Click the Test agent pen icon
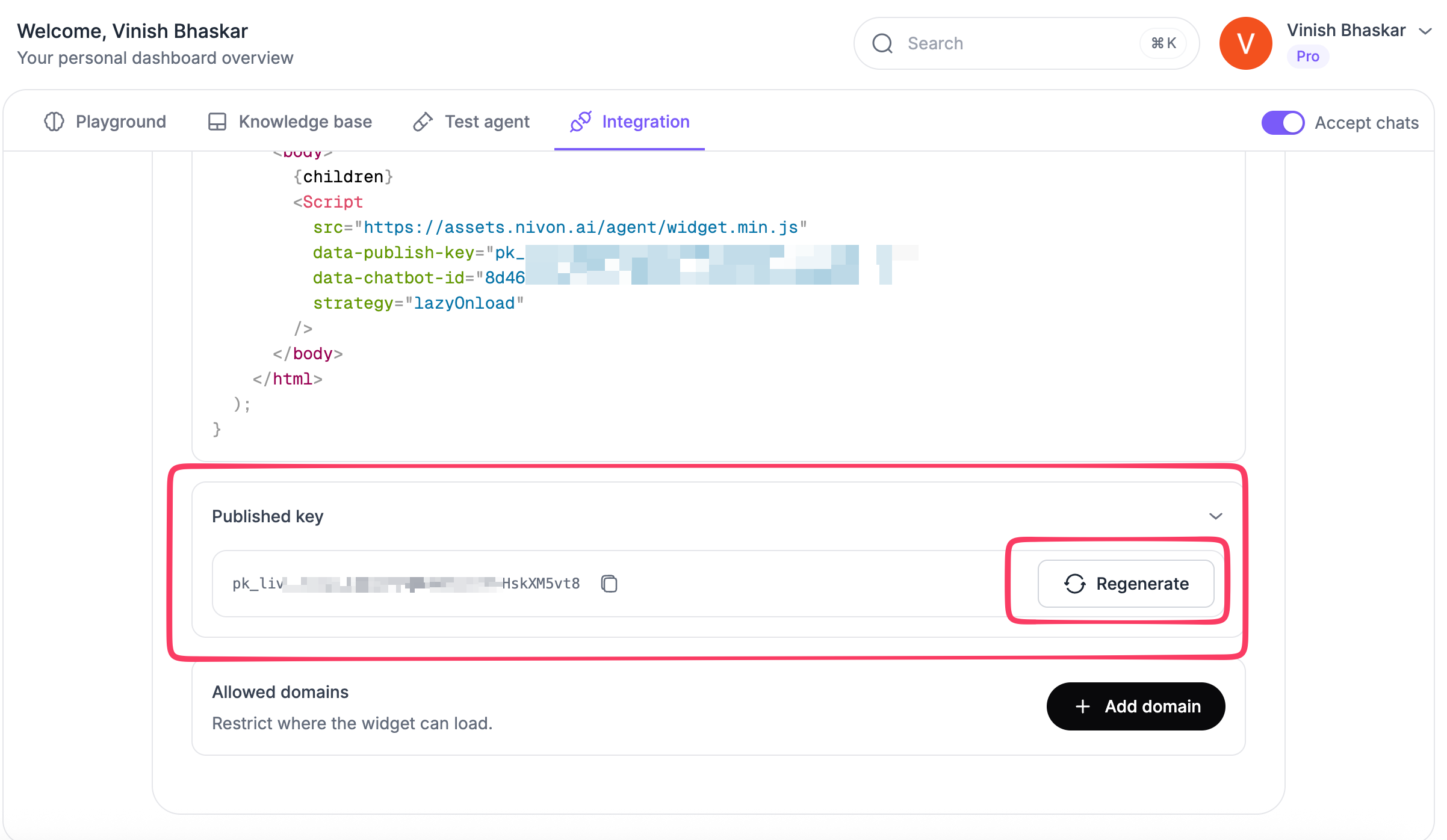Image resolution: width=1447 pixels, height=840 pixels. point(423,122)
